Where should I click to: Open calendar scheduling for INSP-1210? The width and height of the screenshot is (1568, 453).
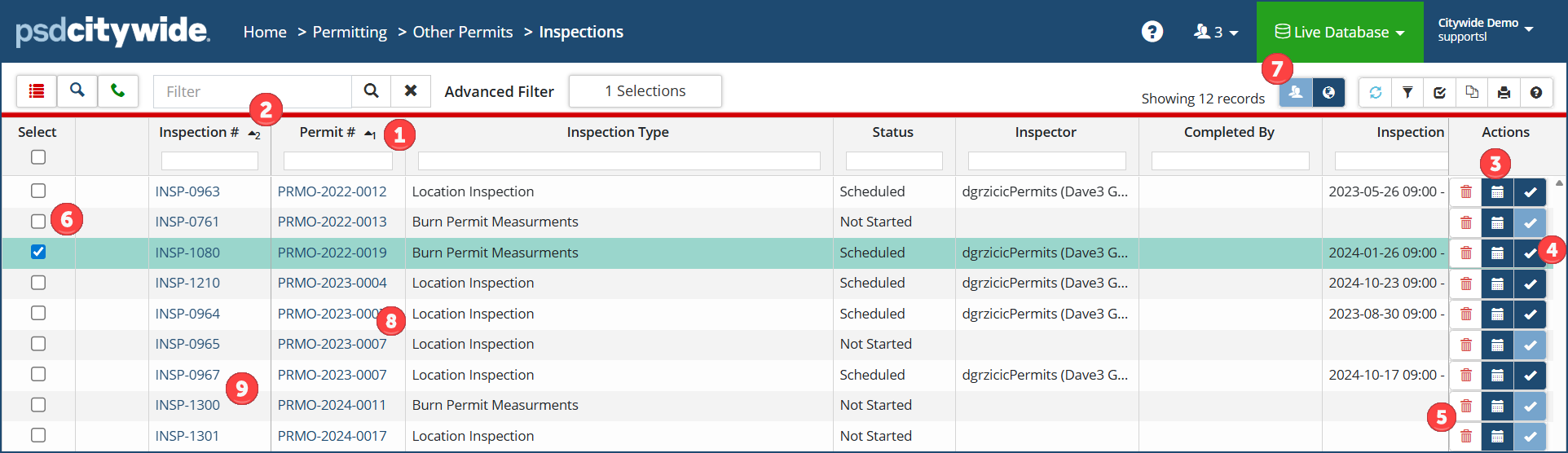click(1497, 284)
